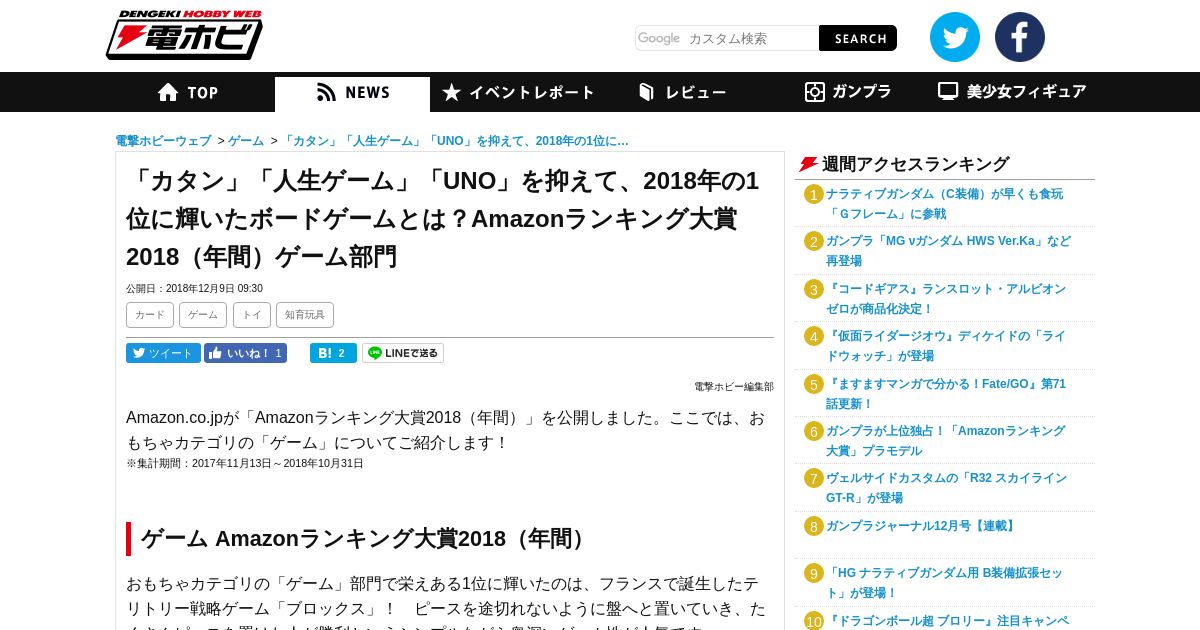This screenshot has width=1200, height=630.
Task: Select the ゲーム tag button
Action: pos(203,315)
